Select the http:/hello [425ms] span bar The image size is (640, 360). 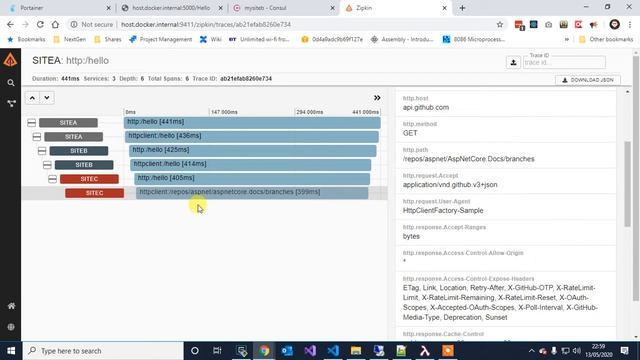click(x=253, y=151)
